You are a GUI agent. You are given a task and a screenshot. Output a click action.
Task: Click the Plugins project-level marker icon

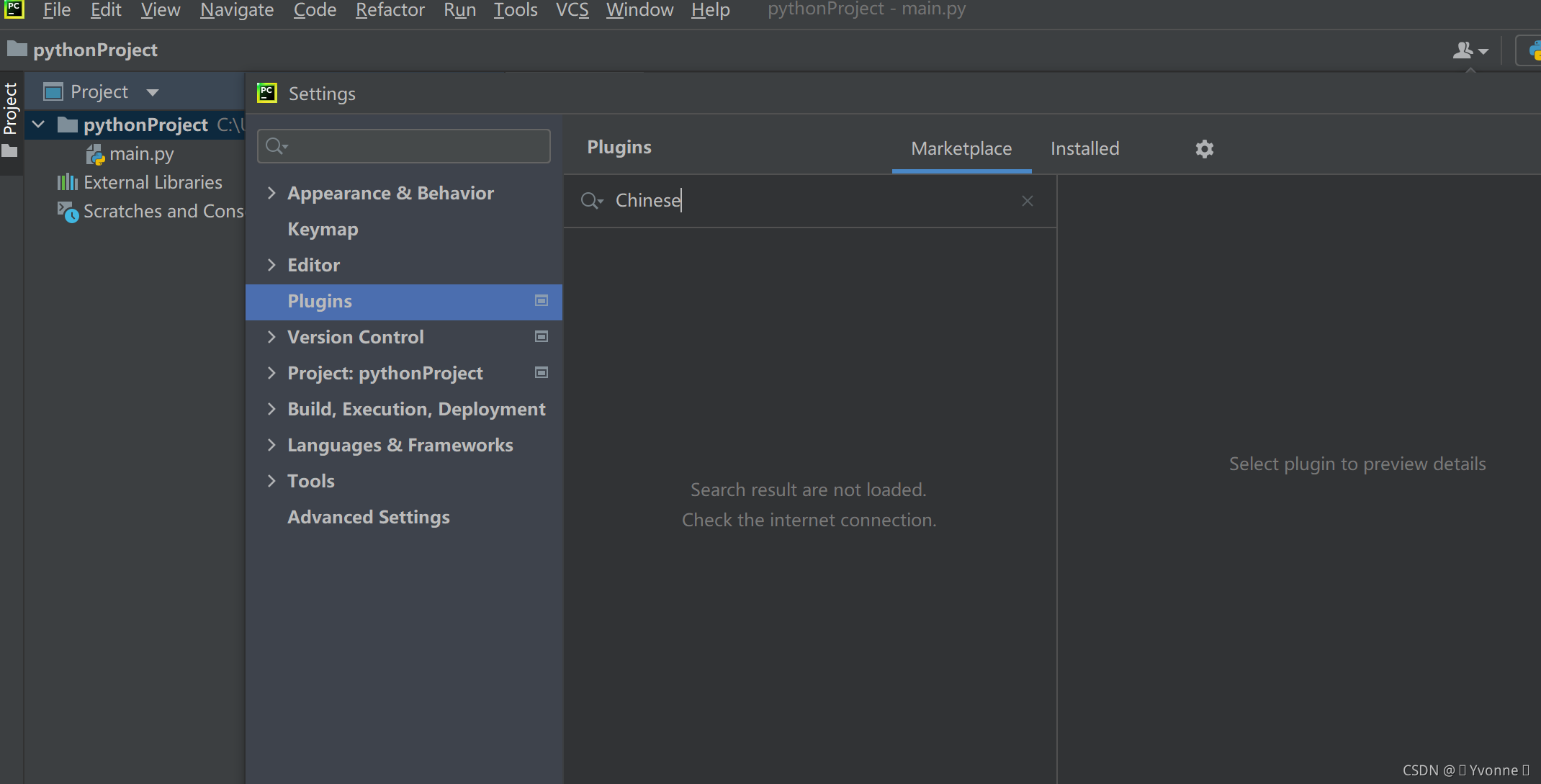pos(542,301)
